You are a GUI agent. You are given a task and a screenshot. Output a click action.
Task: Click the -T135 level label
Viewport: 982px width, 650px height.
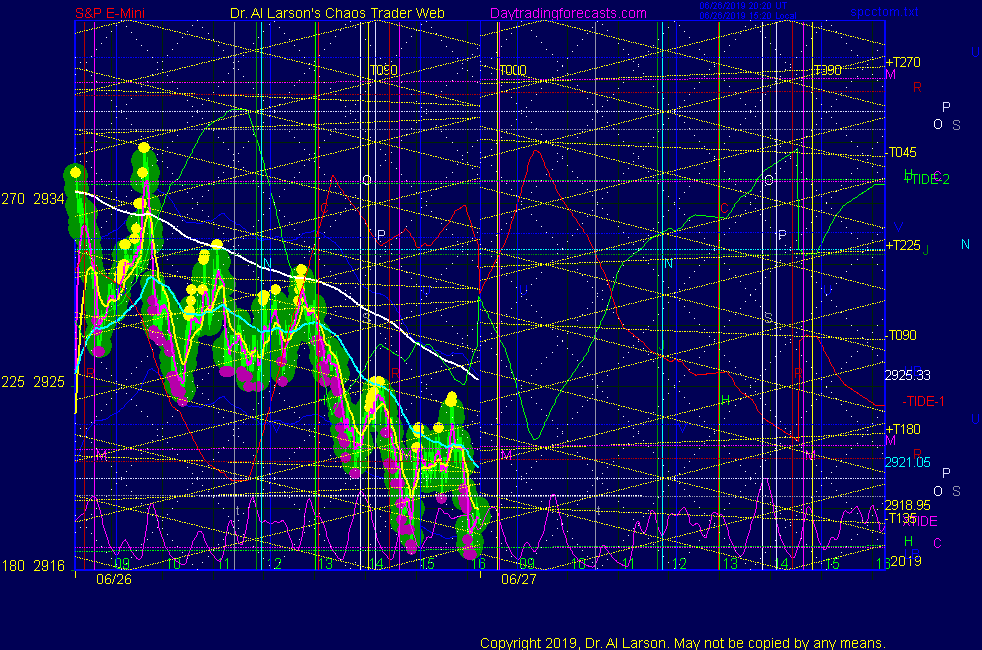pos(902,518)
